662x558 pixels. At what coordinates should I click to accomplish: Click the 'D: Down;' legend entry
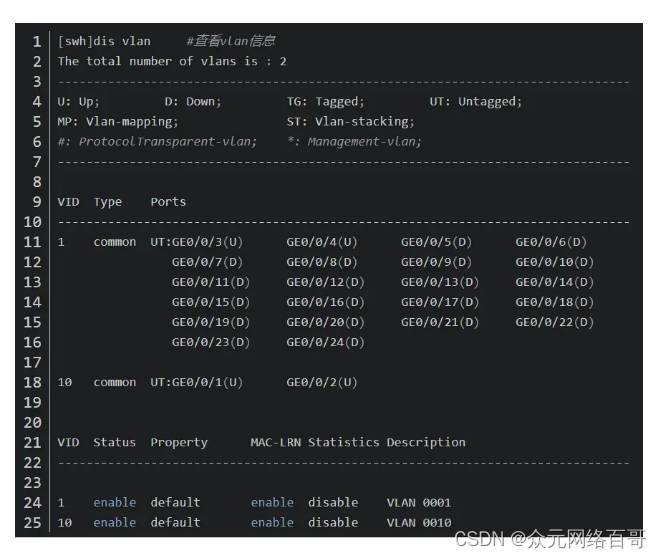click(193, 102)
